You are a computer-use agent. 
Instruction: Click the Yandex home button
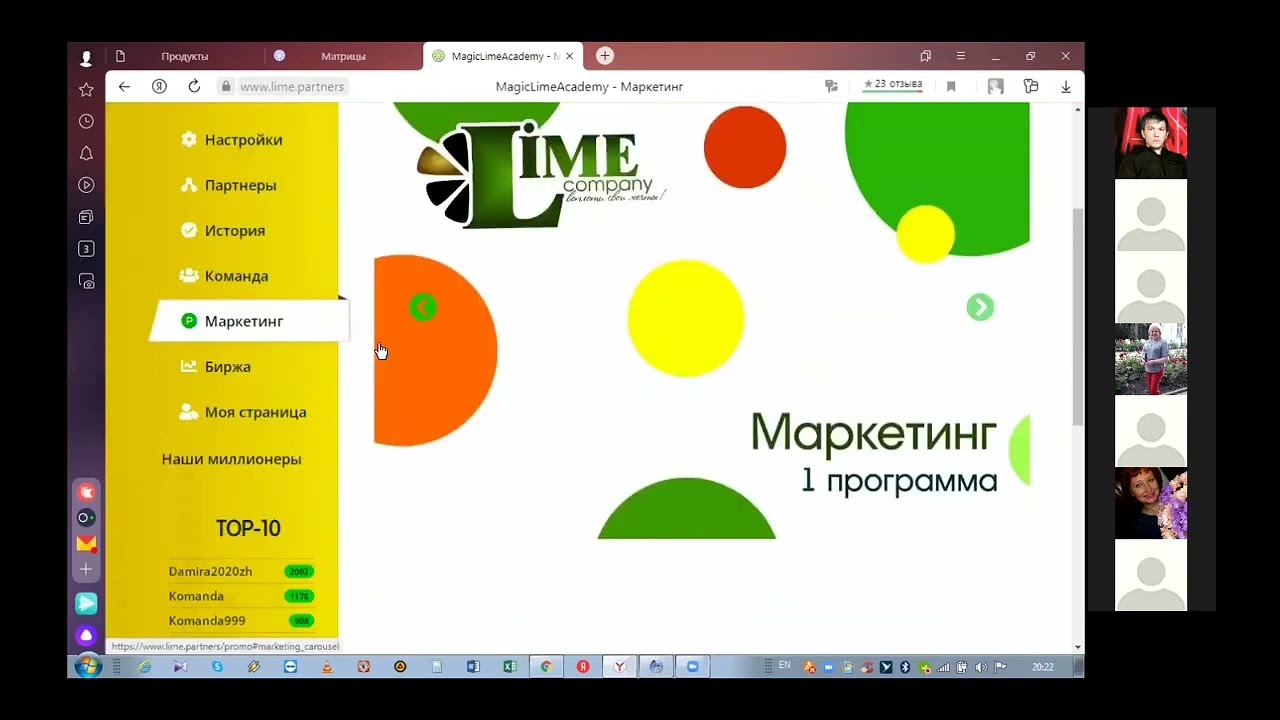[x=159, y=87]
